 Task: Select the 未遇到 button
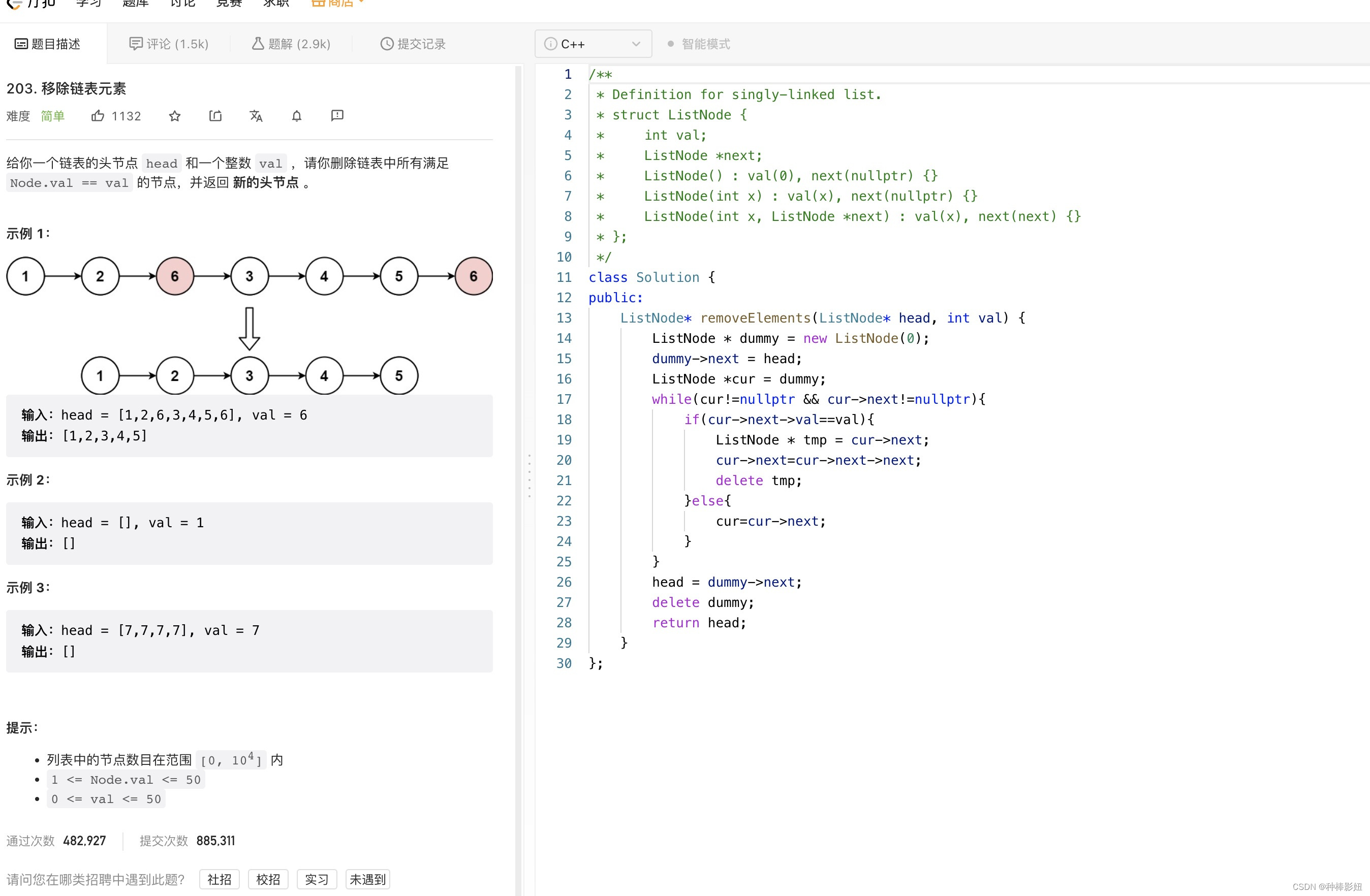(367, 879)
